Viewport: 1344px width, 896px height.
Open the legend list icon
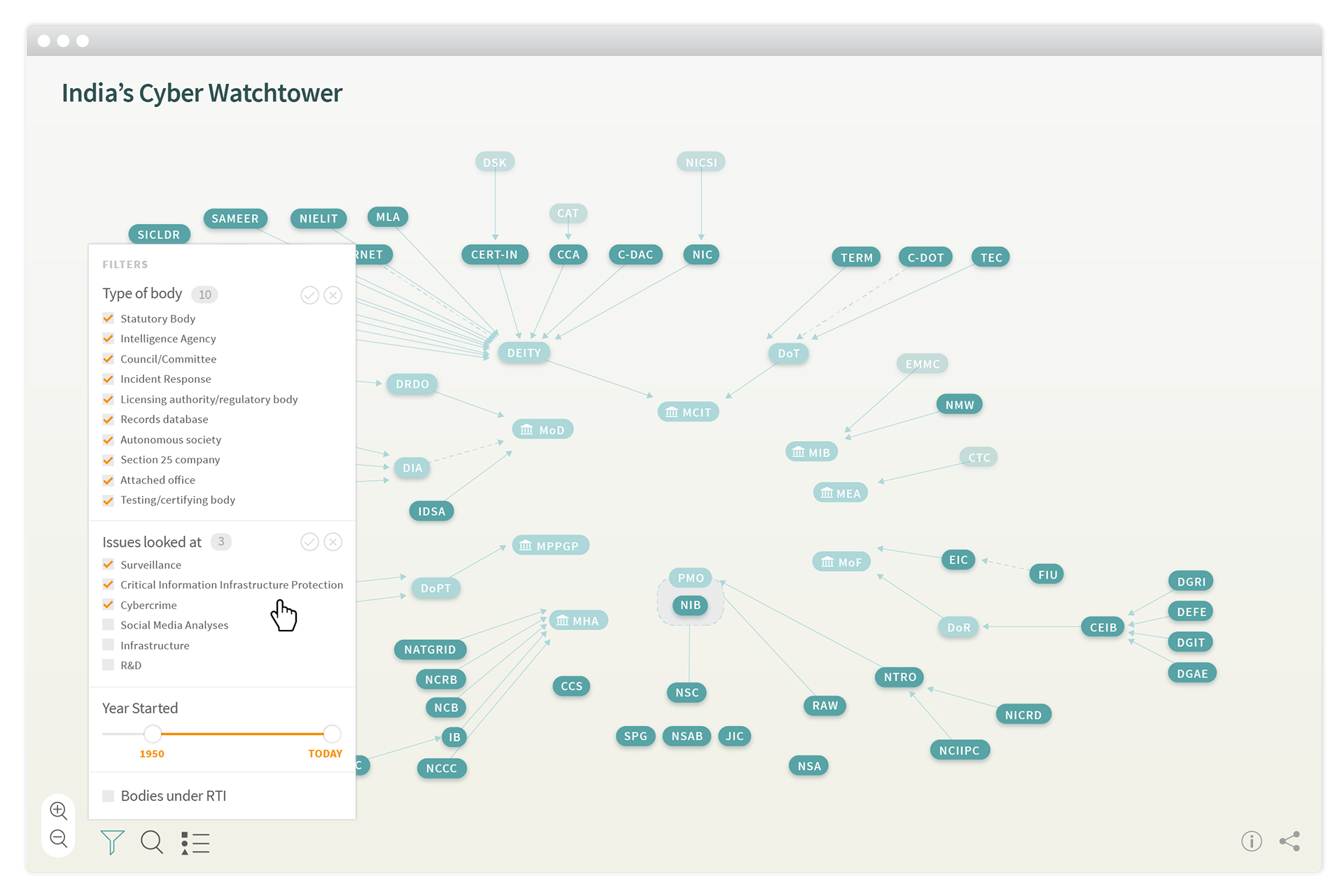coord(195,843)
